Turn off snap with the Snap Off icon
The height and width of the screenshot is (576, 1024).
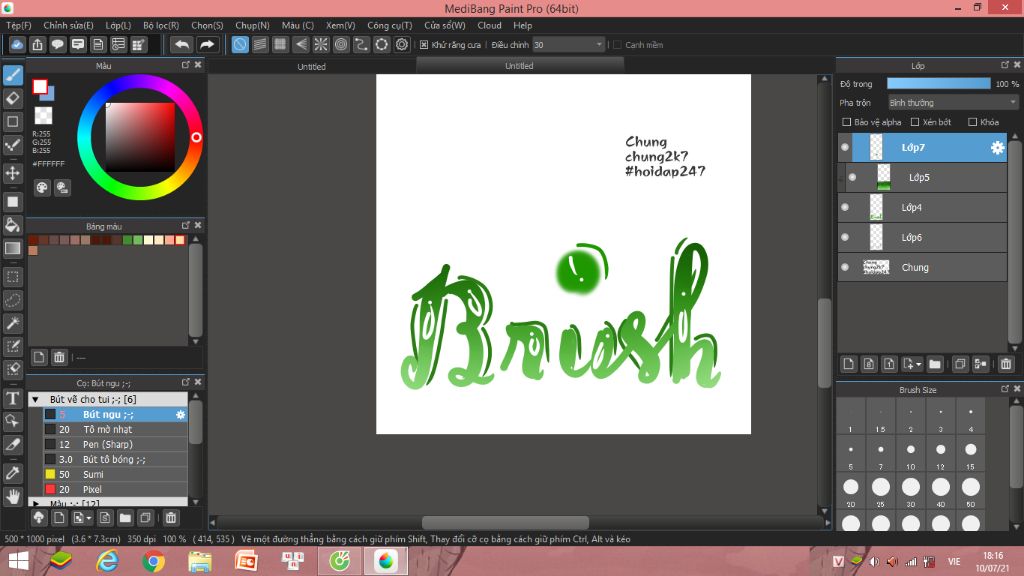tap(240, 44)
